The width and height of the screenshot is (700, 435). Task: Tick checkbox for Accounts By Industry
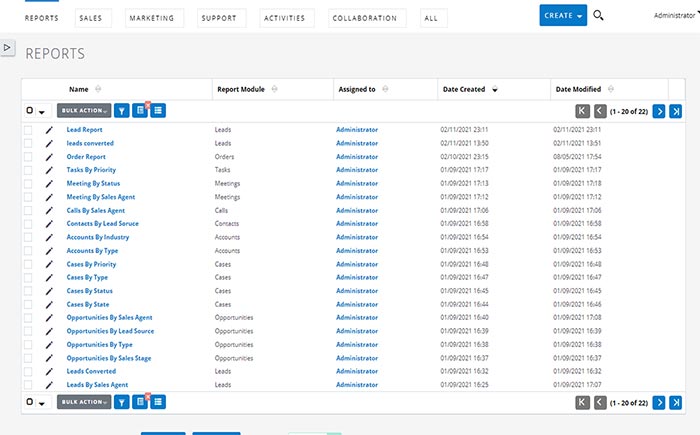tap(28, 237)
